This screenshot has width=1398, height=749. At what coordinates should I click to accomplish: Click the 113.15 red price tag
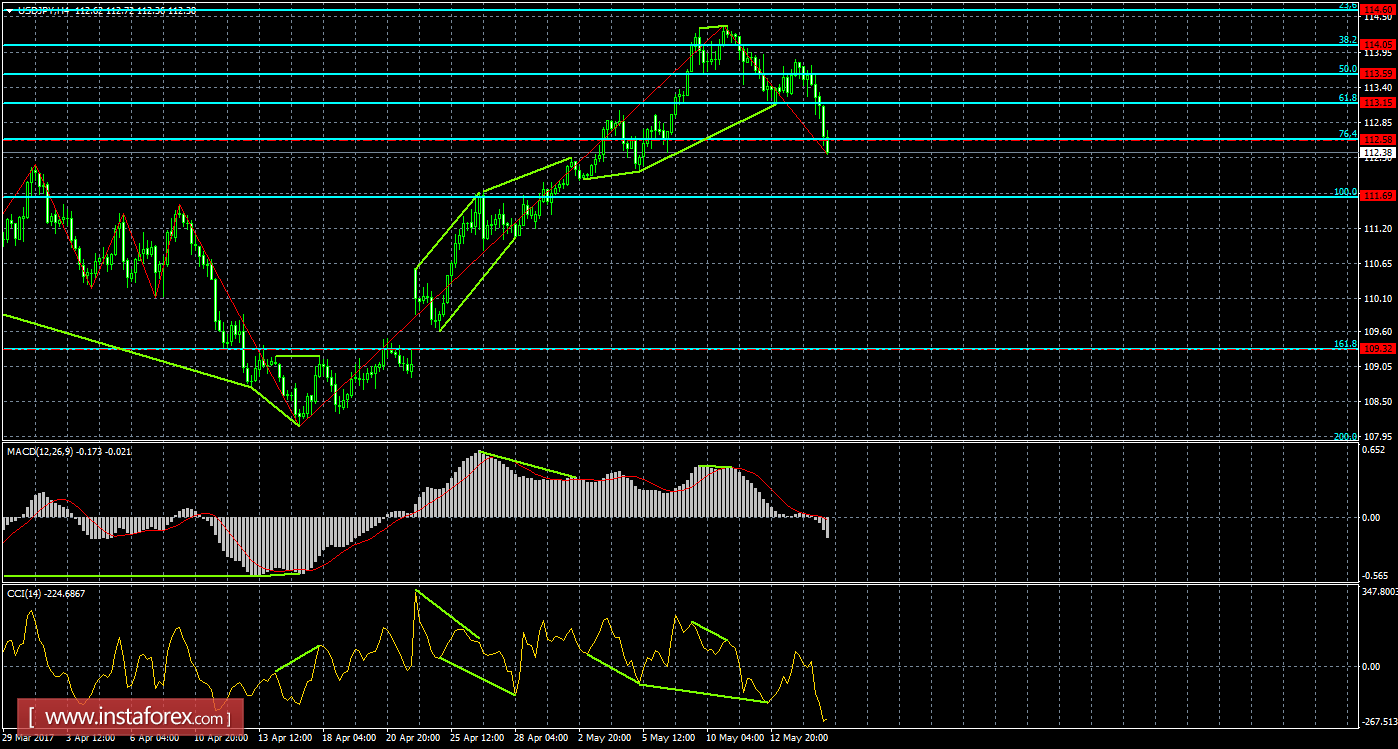coord(1379,103)
